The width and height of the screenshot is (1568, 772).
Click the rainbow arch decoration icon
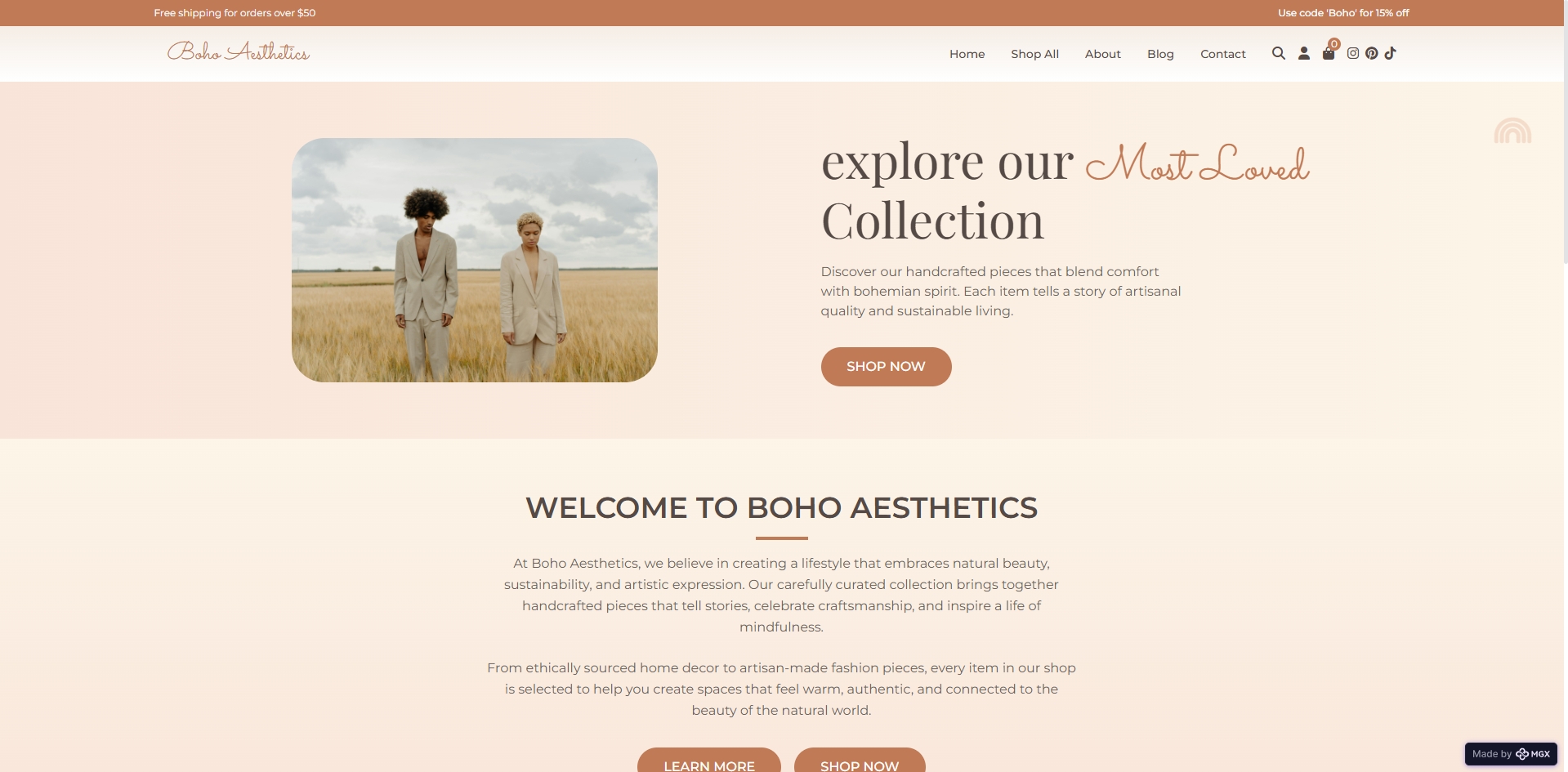click(x=1512, y=131)
